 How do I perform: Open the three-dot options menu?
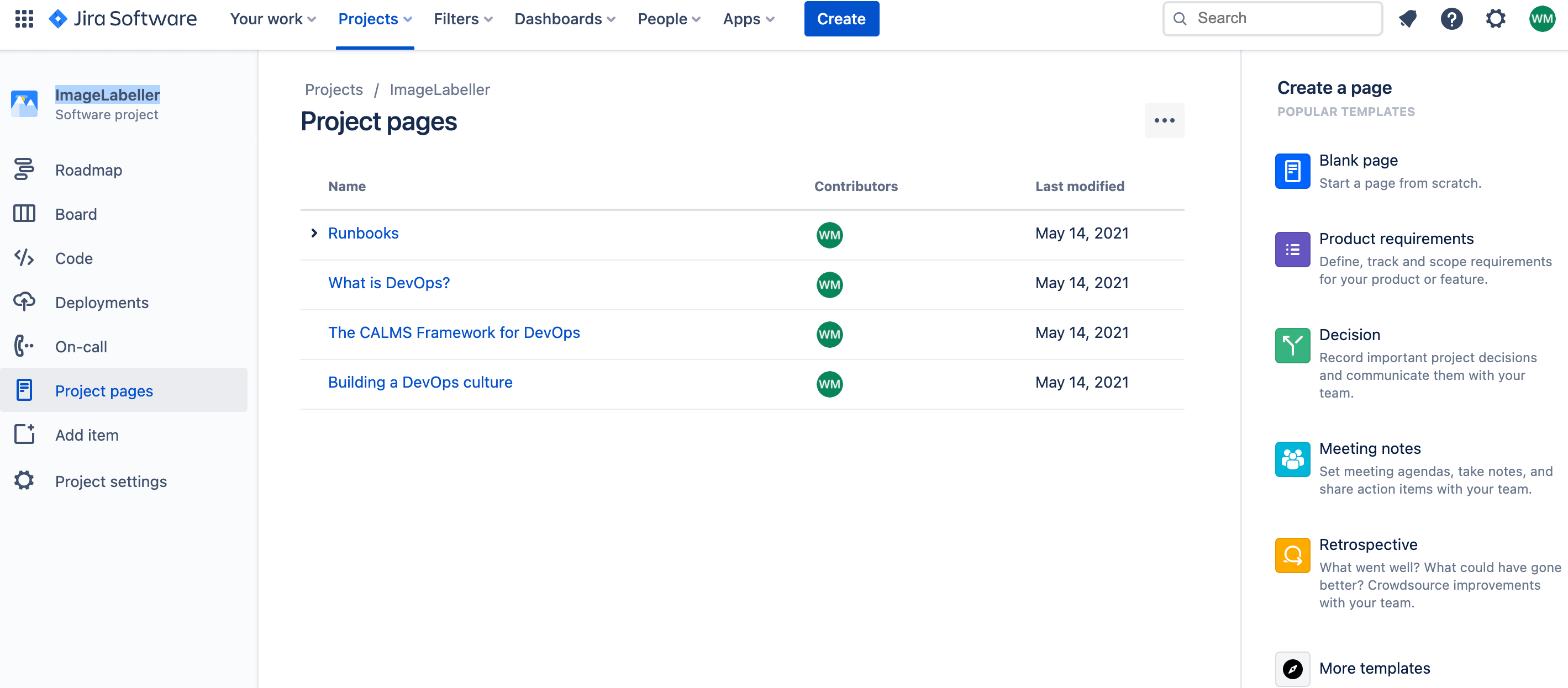(x=1163, y=120)
